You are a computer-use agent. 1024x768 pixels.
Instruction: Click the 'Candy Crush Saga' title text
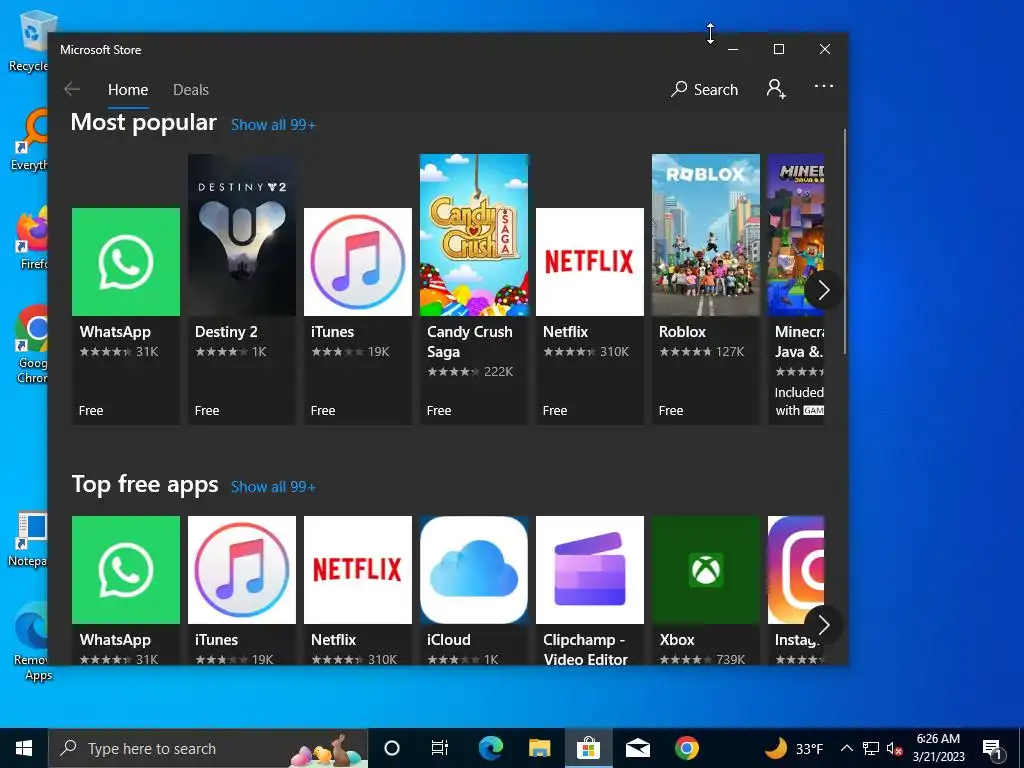point(470,342)
